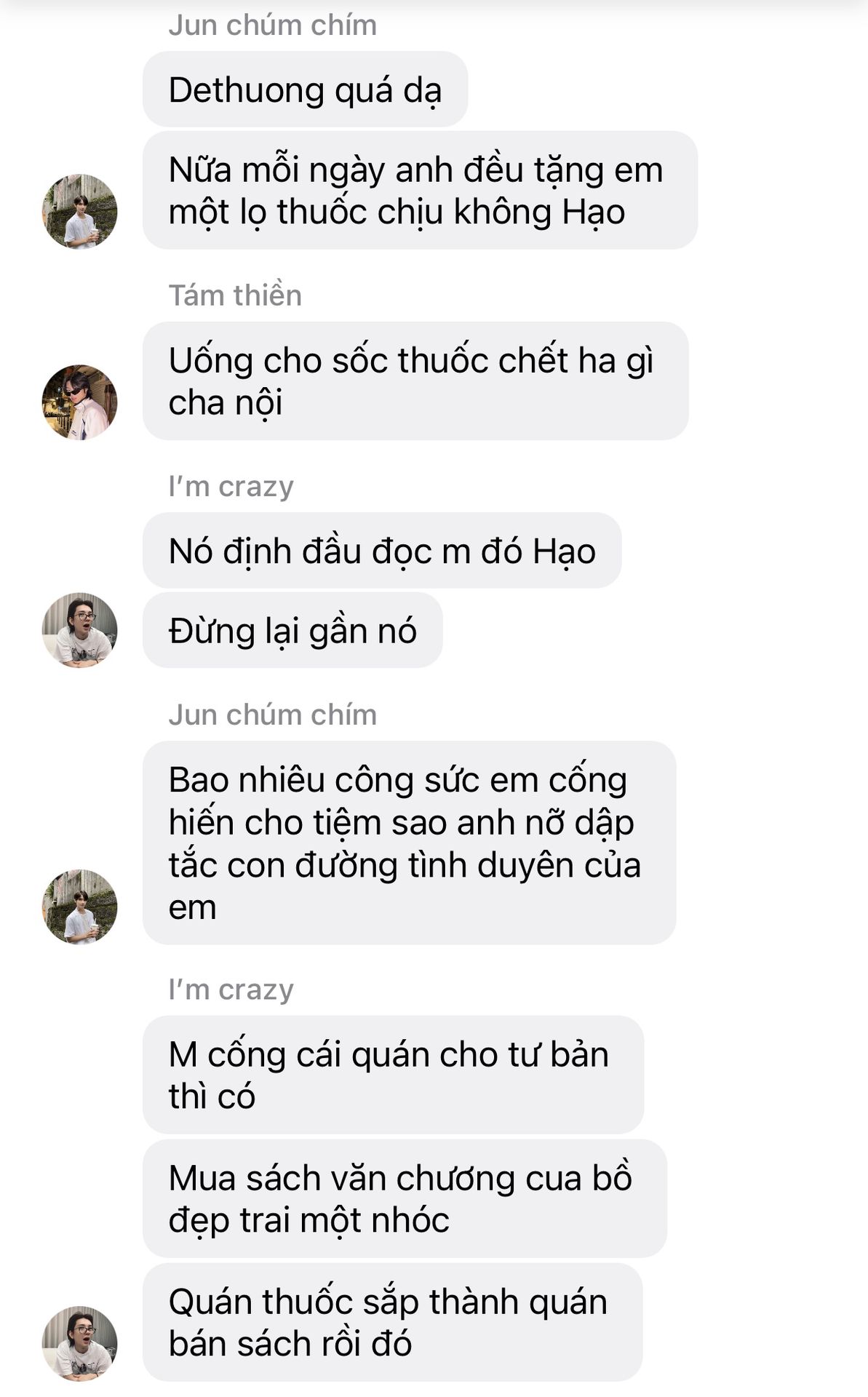The width and height of the screenshot is (868, 1397).
Task: Tap the "M cống cái quán cho tư bản" bubble
Action: point(393,1075)
